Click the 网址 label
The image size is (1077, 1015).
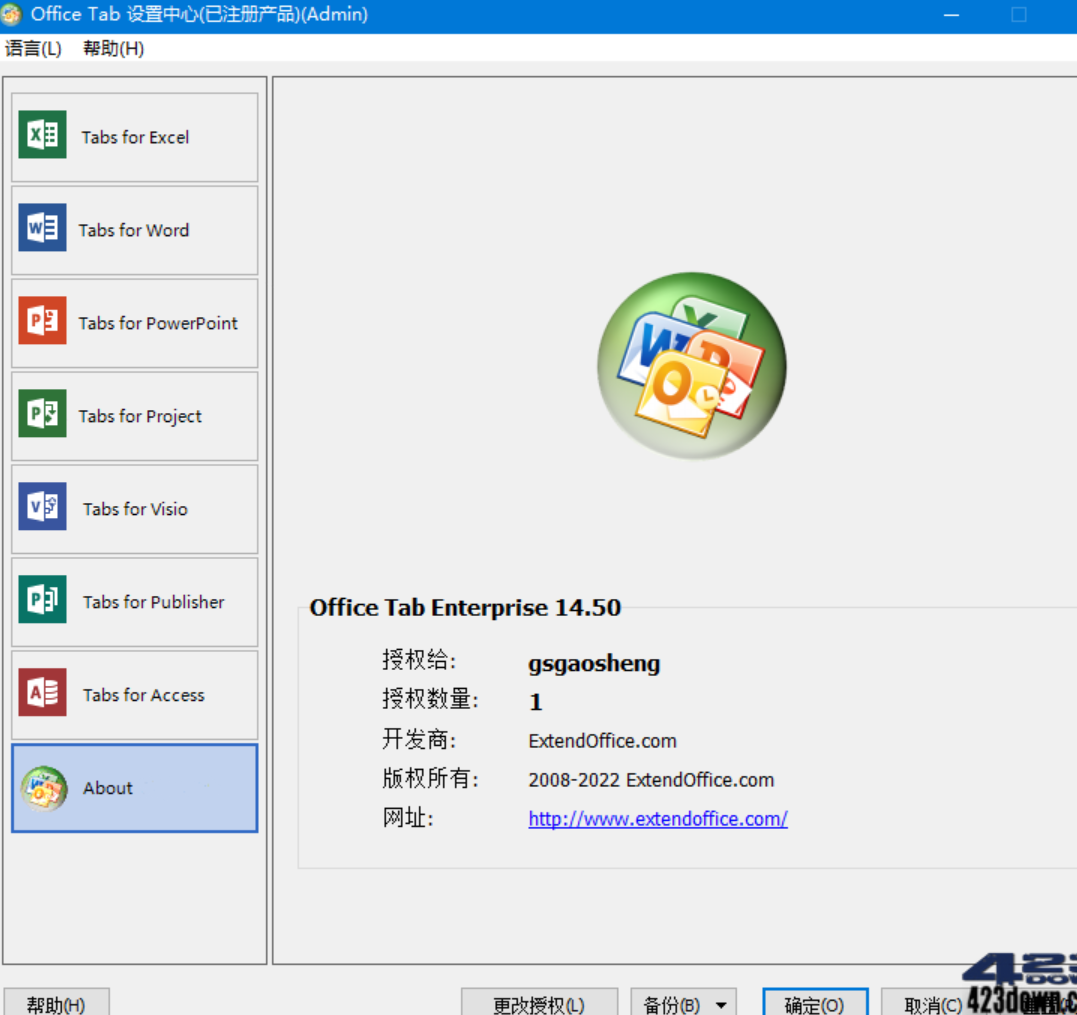(408, 818)
